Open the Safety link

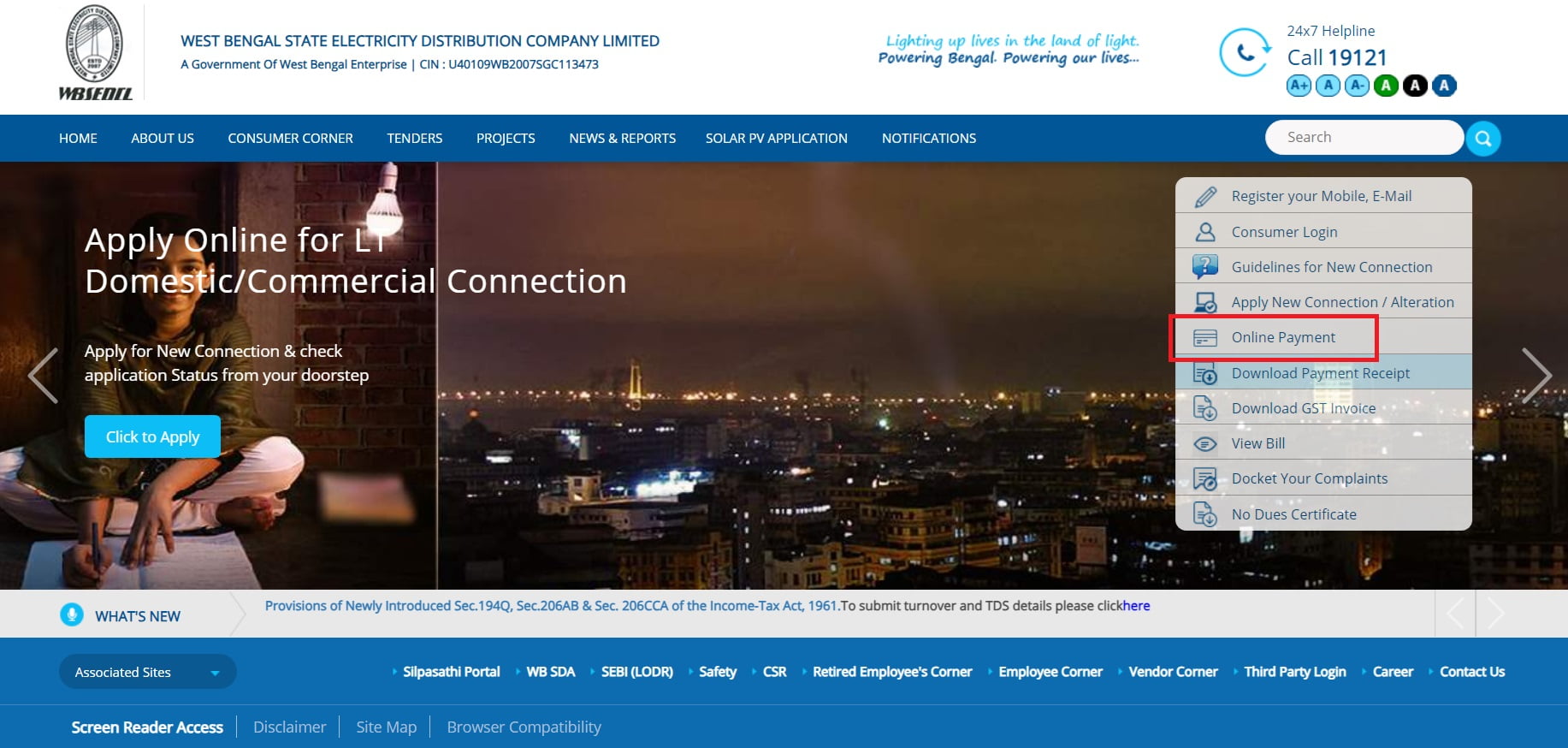(718, 672)
